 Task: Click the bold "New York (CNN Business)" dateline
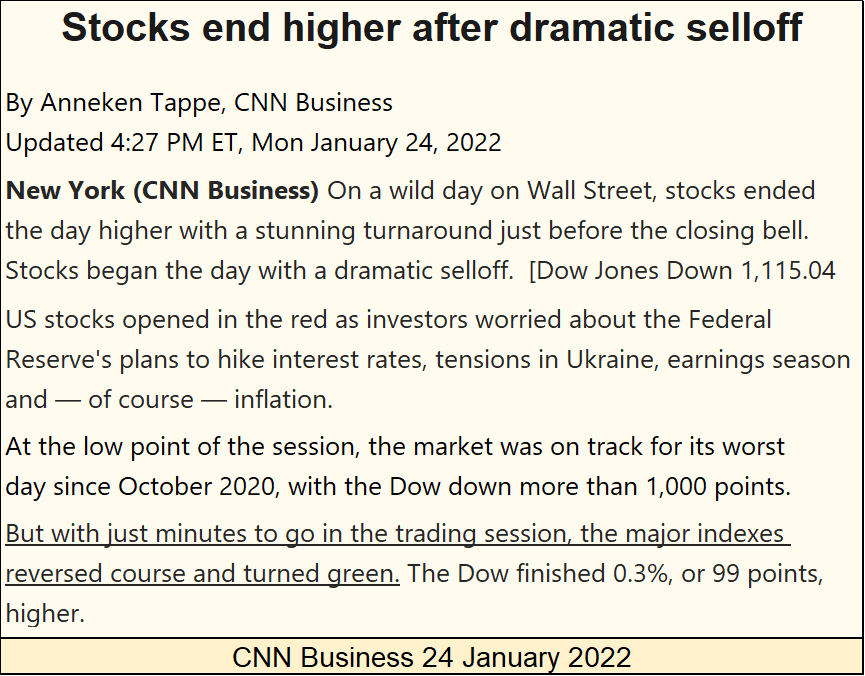(162, 191)
